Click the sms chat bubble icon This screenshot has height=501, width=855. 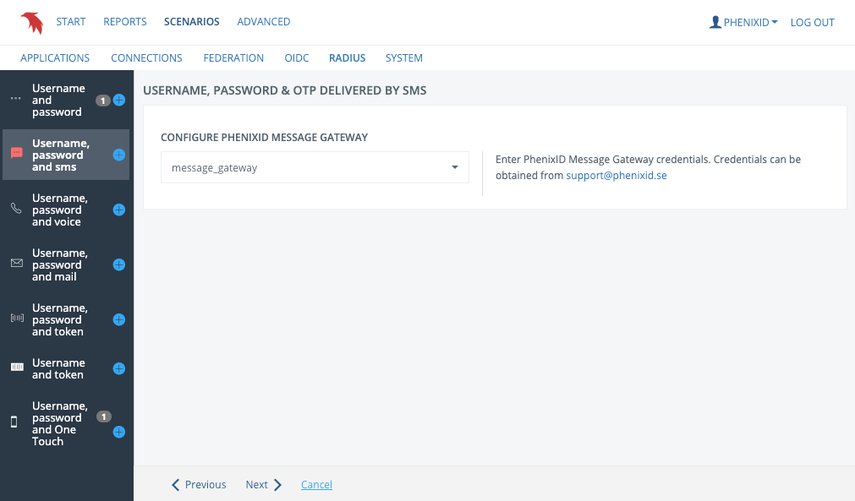[17, 153]
